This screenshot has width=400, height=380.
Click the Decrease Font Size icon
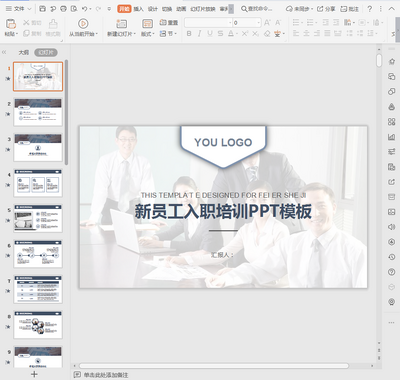278,23
